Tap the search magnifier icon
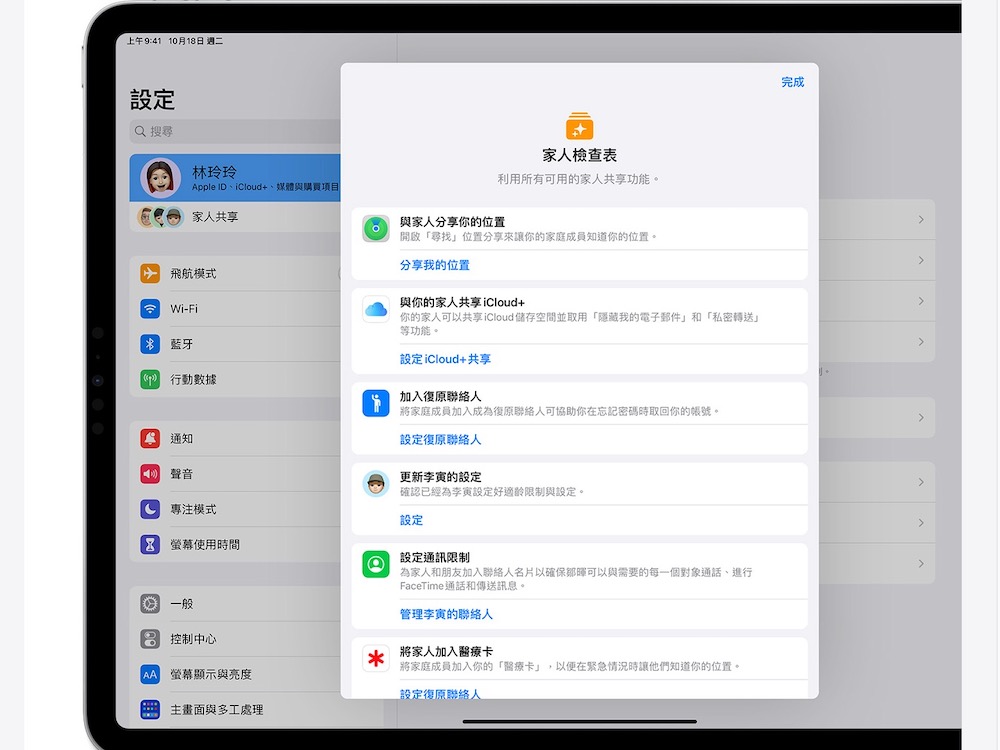This screenshot has height=750, width=1000. tap(140, 131)
